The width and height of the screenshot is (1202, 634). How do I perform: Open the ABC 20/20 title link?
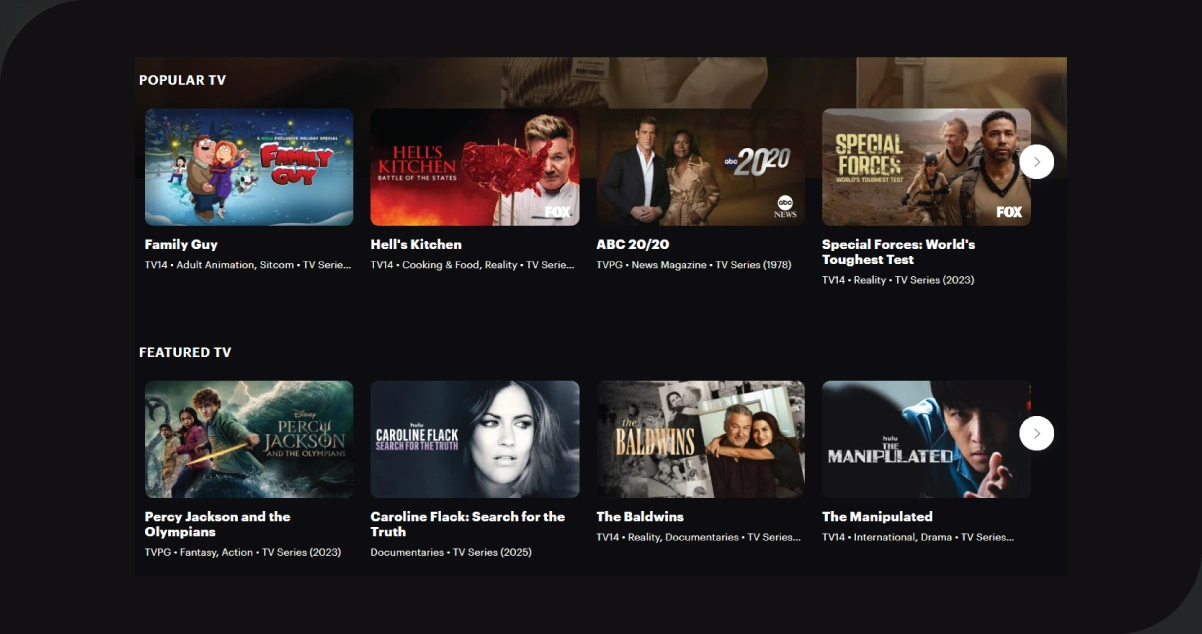pos(632,244)
